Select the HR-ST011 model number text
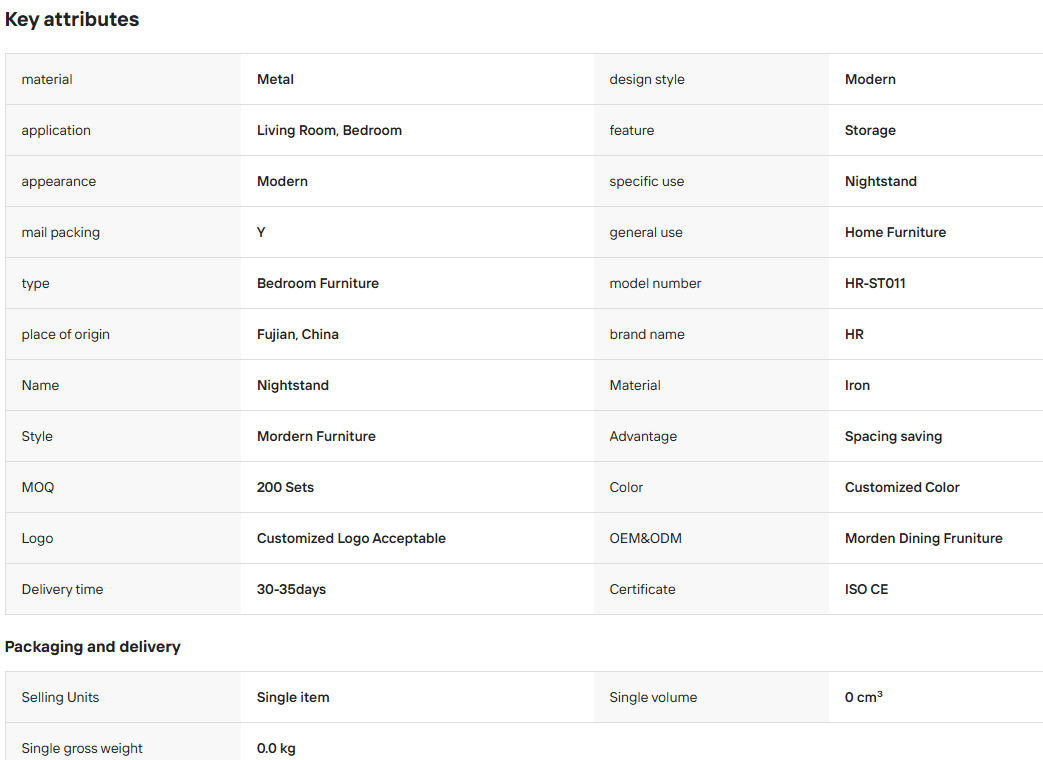This screenshot has height=760, width=1043. pos(875,283)
